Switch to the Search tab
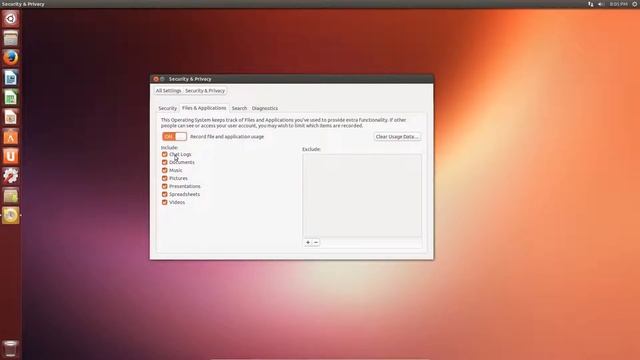Viewport: 640px width, 360px height. pos(239,108)
